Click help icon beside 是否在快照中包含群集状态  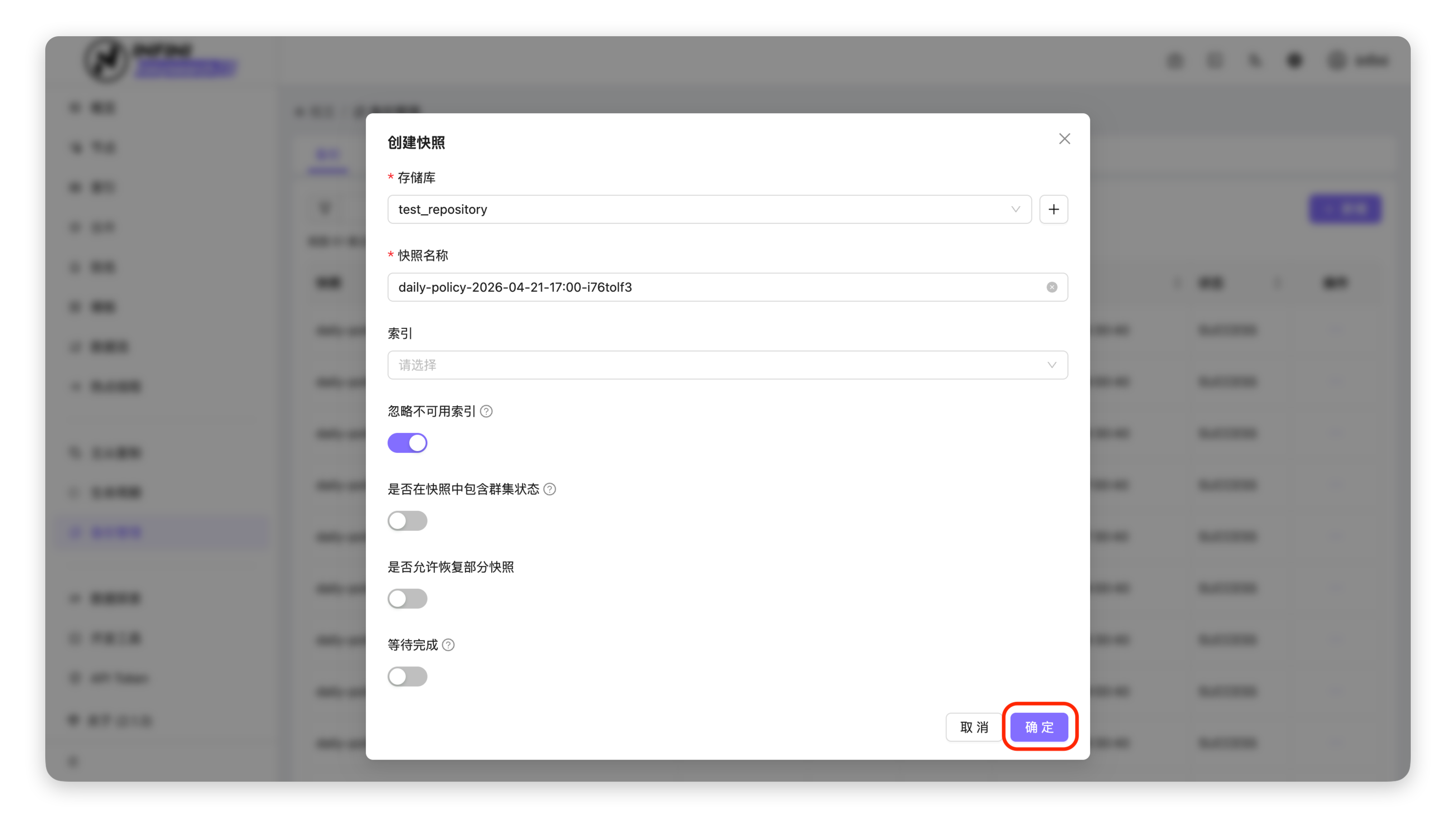coord(549,489)
